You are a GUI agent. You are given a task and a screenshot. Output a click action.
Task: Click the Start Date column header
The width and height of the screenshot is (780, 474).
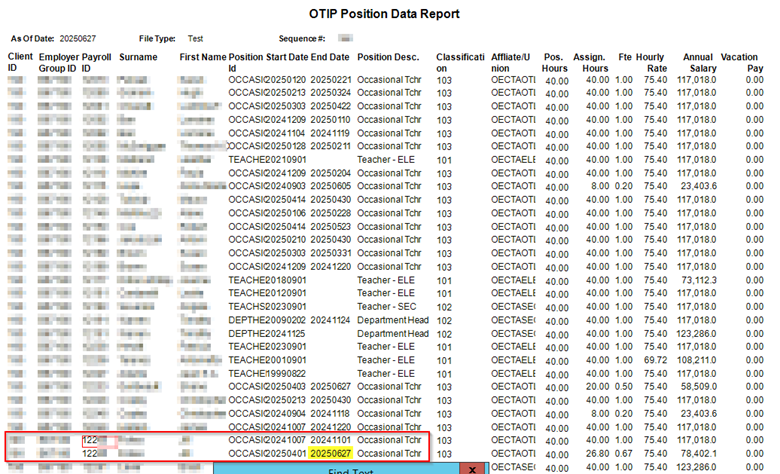click(287, 57)
